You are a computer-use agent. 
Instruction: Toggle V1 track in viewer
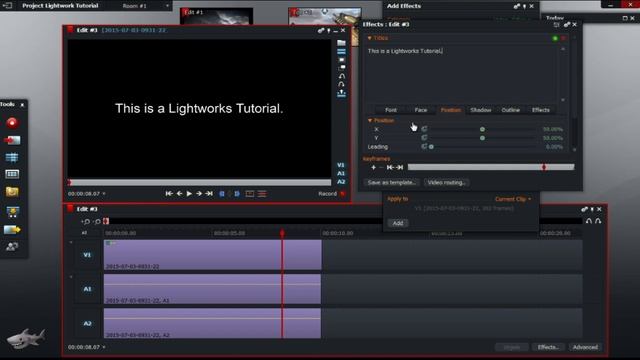tap(341, 165)
